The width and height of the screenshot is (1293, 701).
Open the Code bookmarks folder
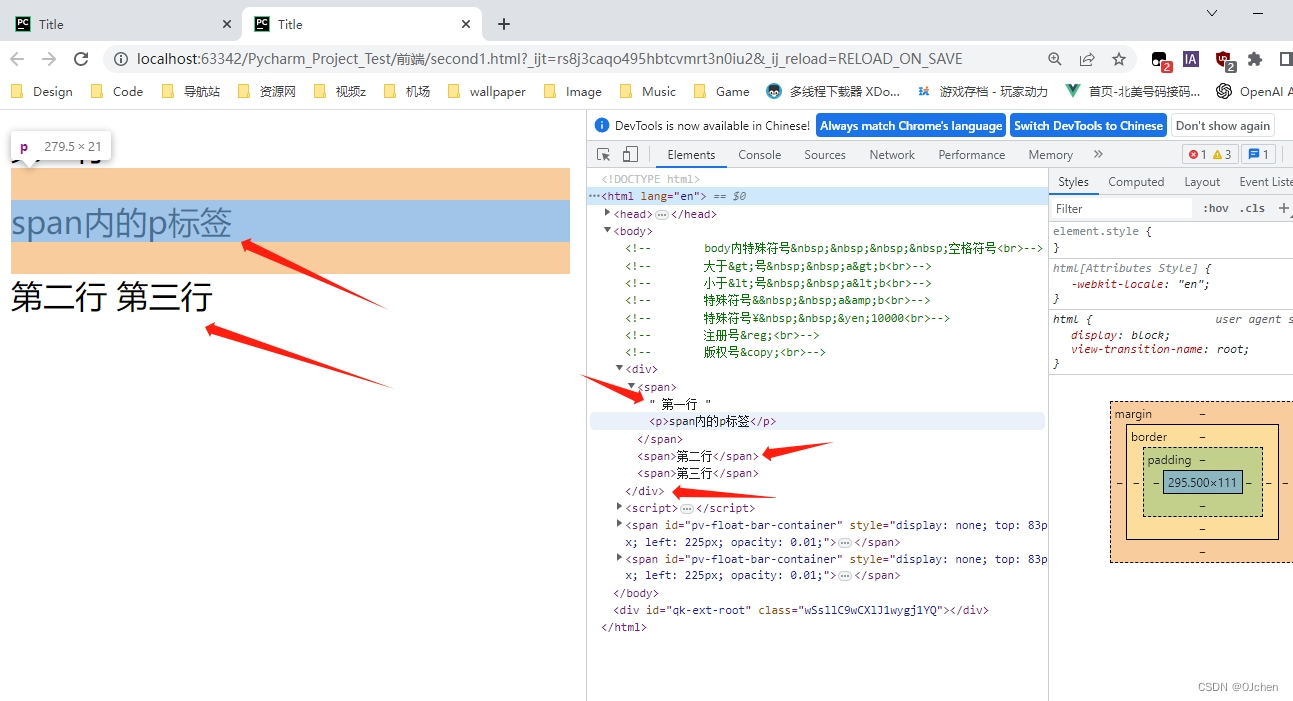[117, 91]
